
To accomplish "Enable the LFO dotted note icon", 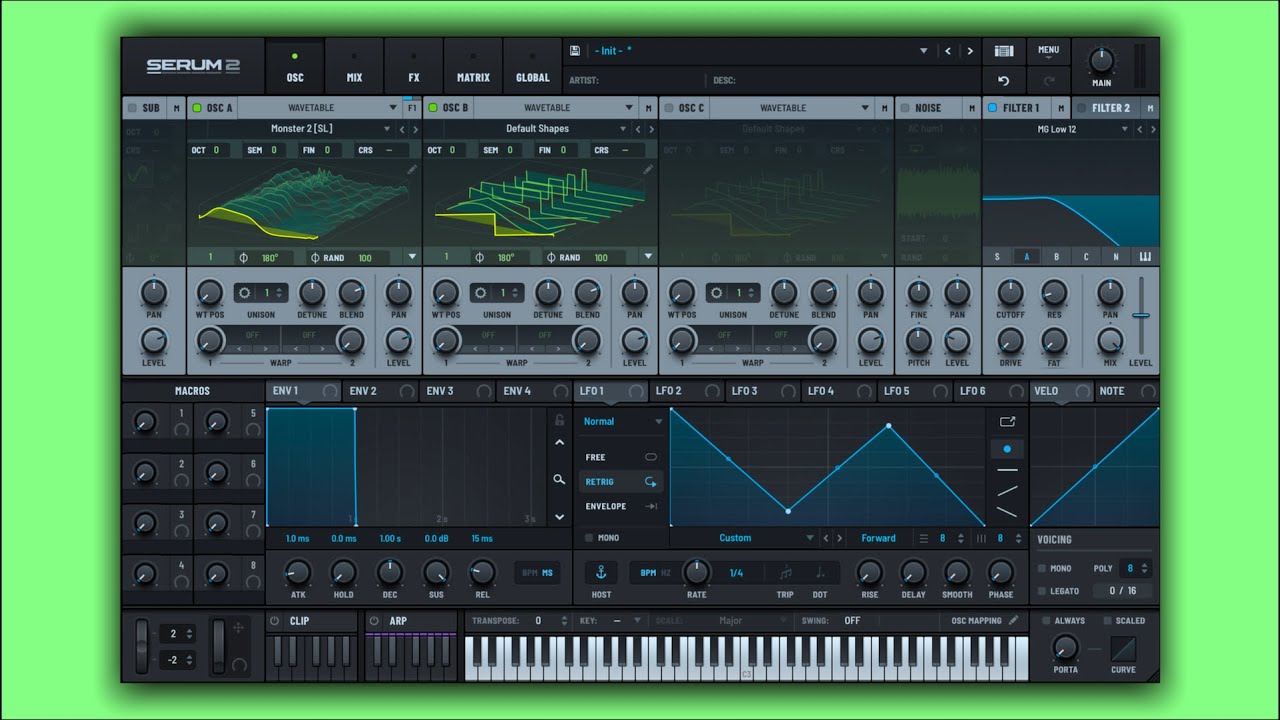I will [820, 572].
